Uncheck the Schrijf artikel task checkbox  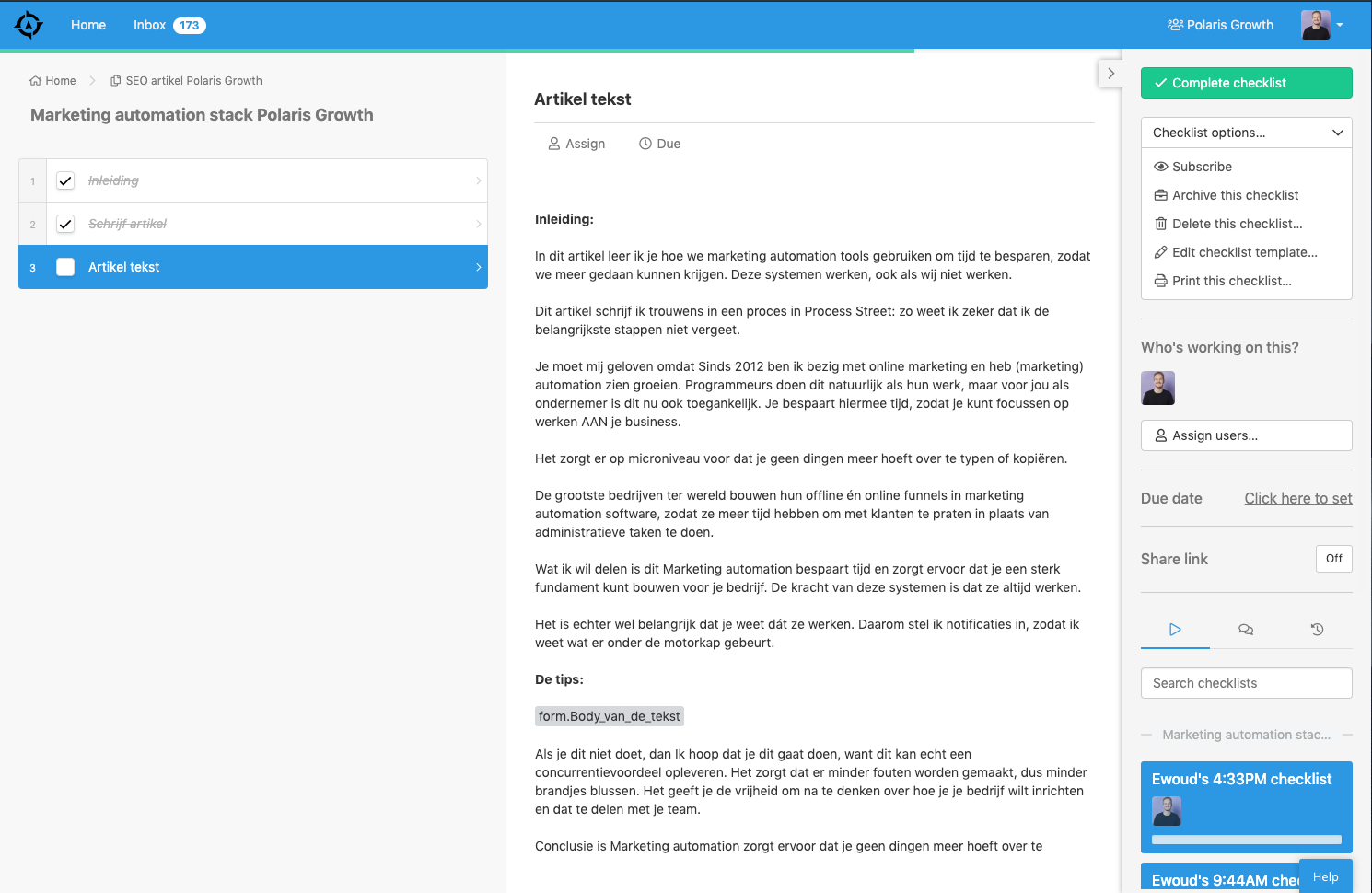click(65, 224)
